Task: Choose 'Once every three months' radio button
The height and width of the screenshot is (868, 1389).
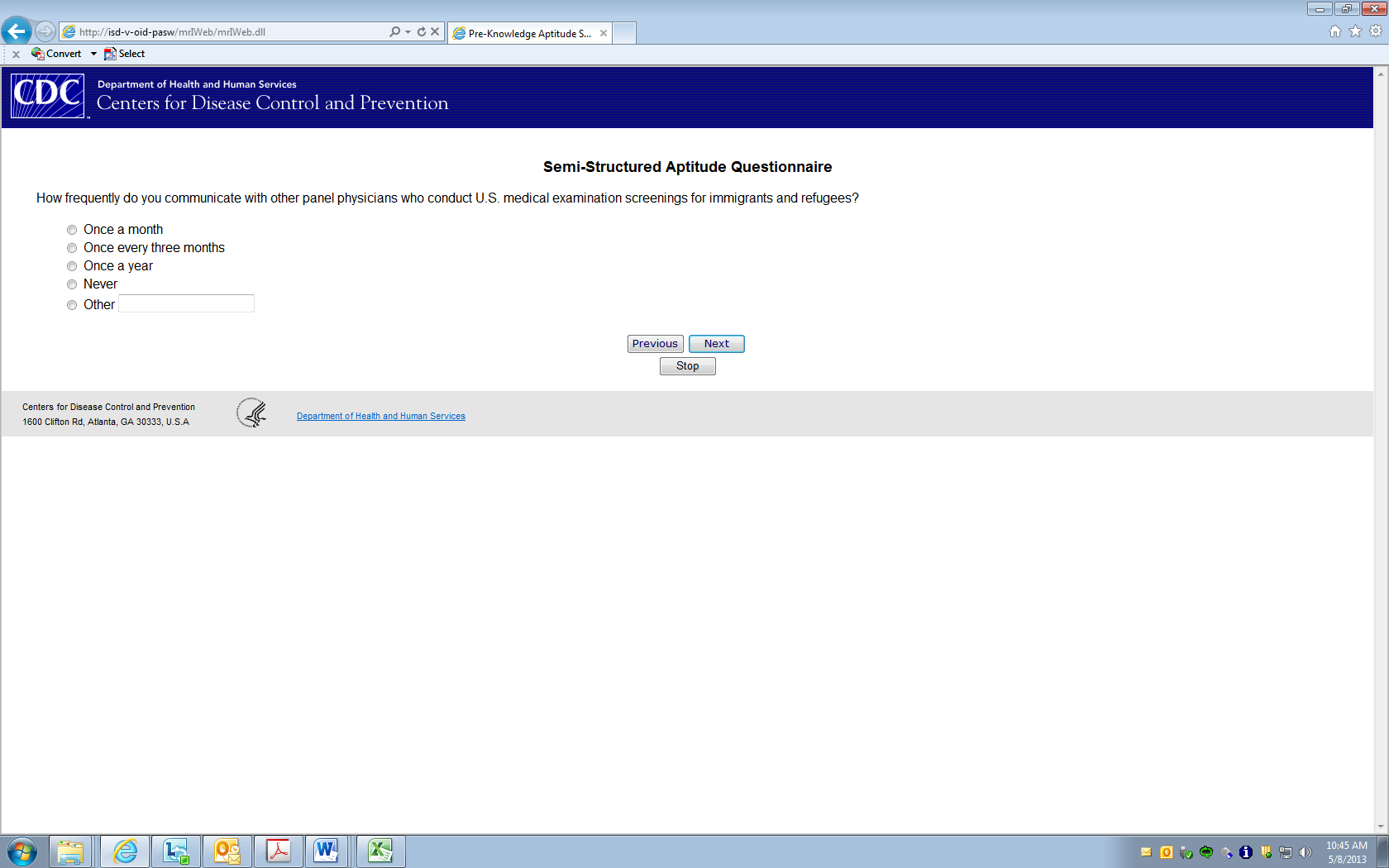Action: (72, 248)
